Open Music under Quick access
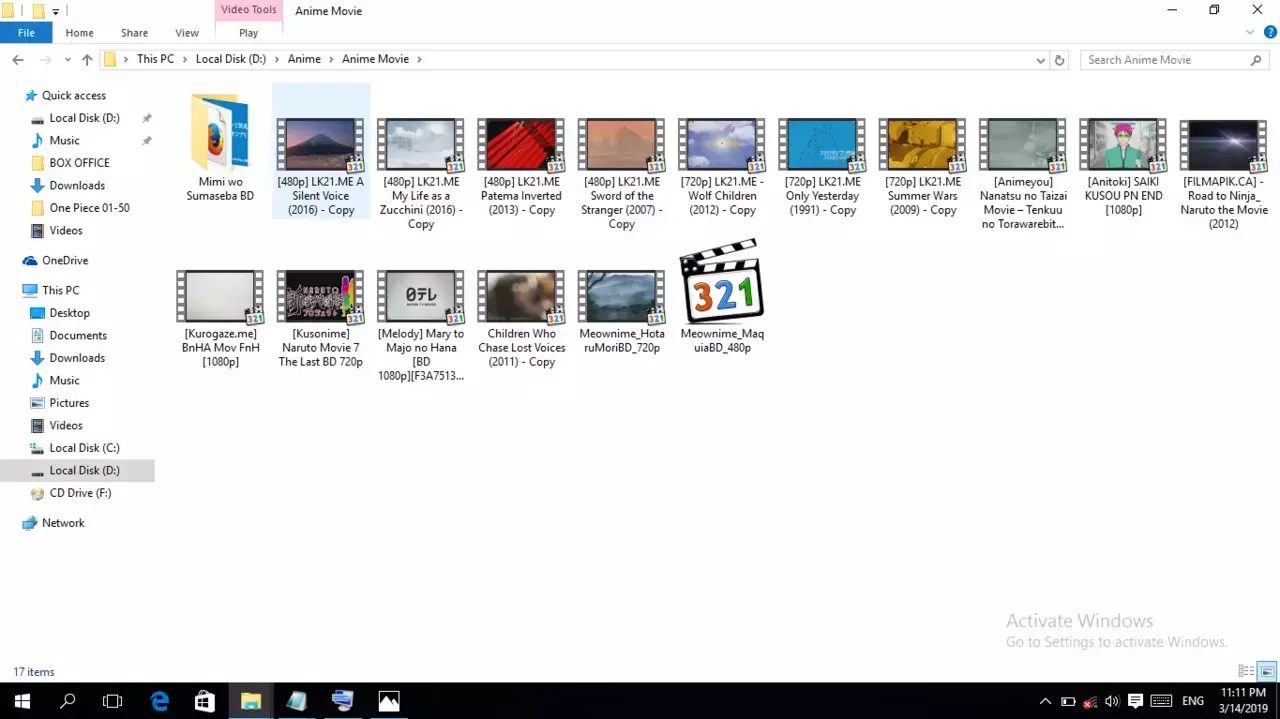This screenshot has height=719, width=1280. point(64,140)
